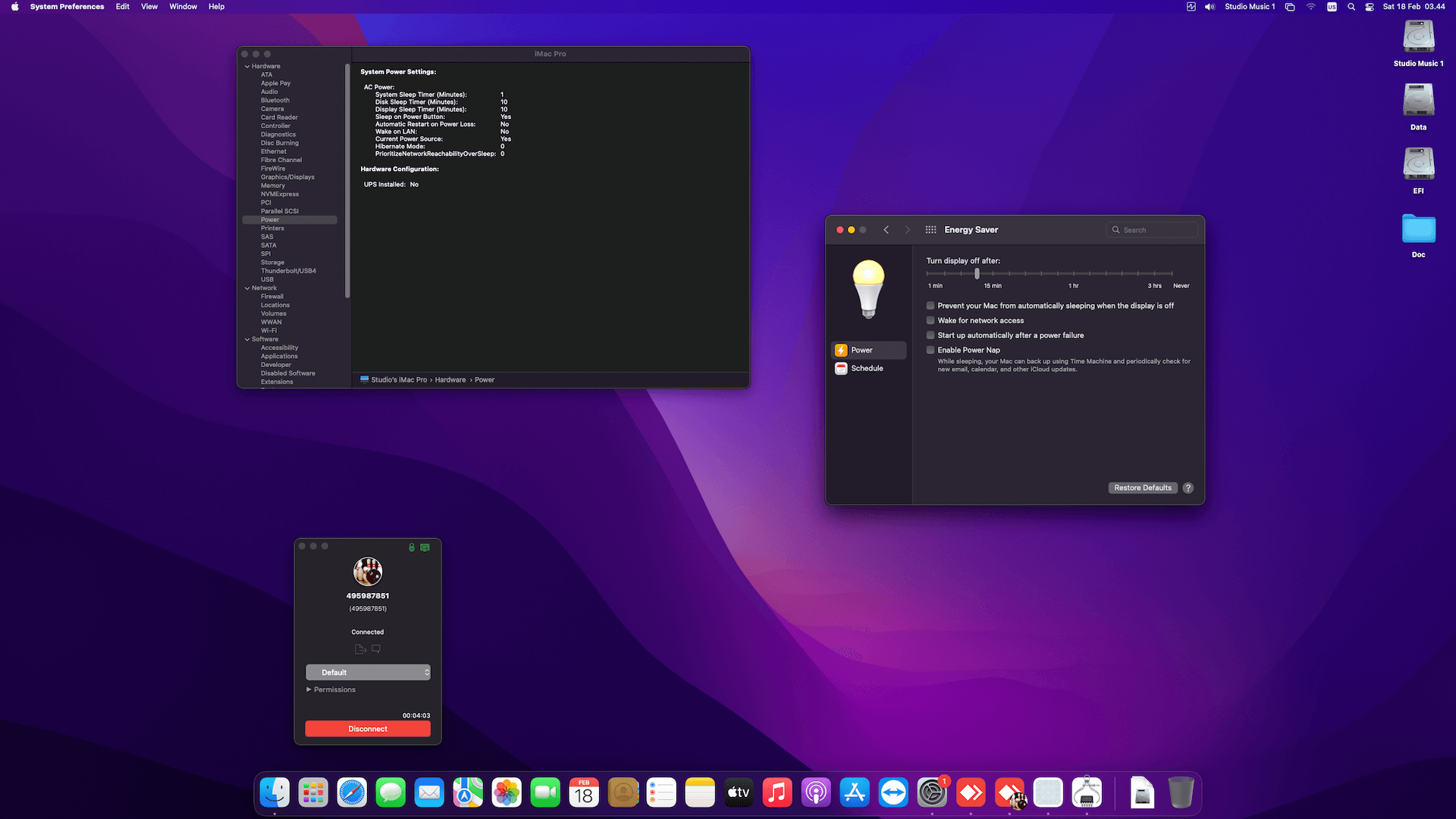Open Spotlight search in the menu bar
This screenshot has width=1456, height=819.
pos(1351,7)
